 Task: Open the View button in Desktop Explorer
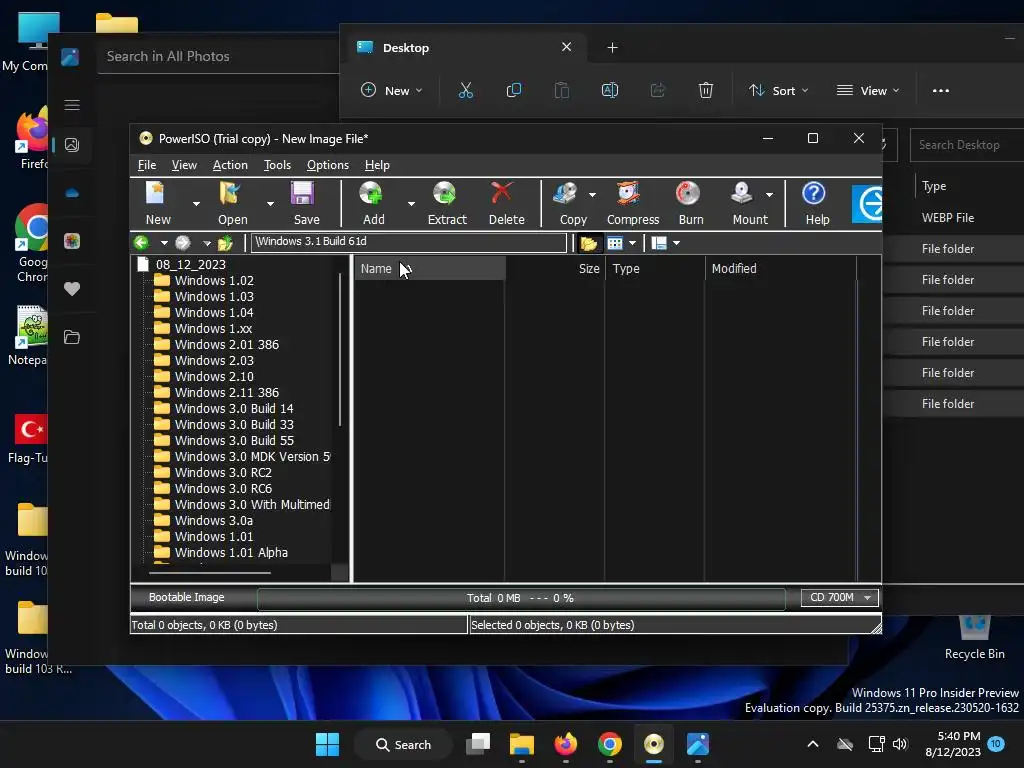click(x=868, y=91)
